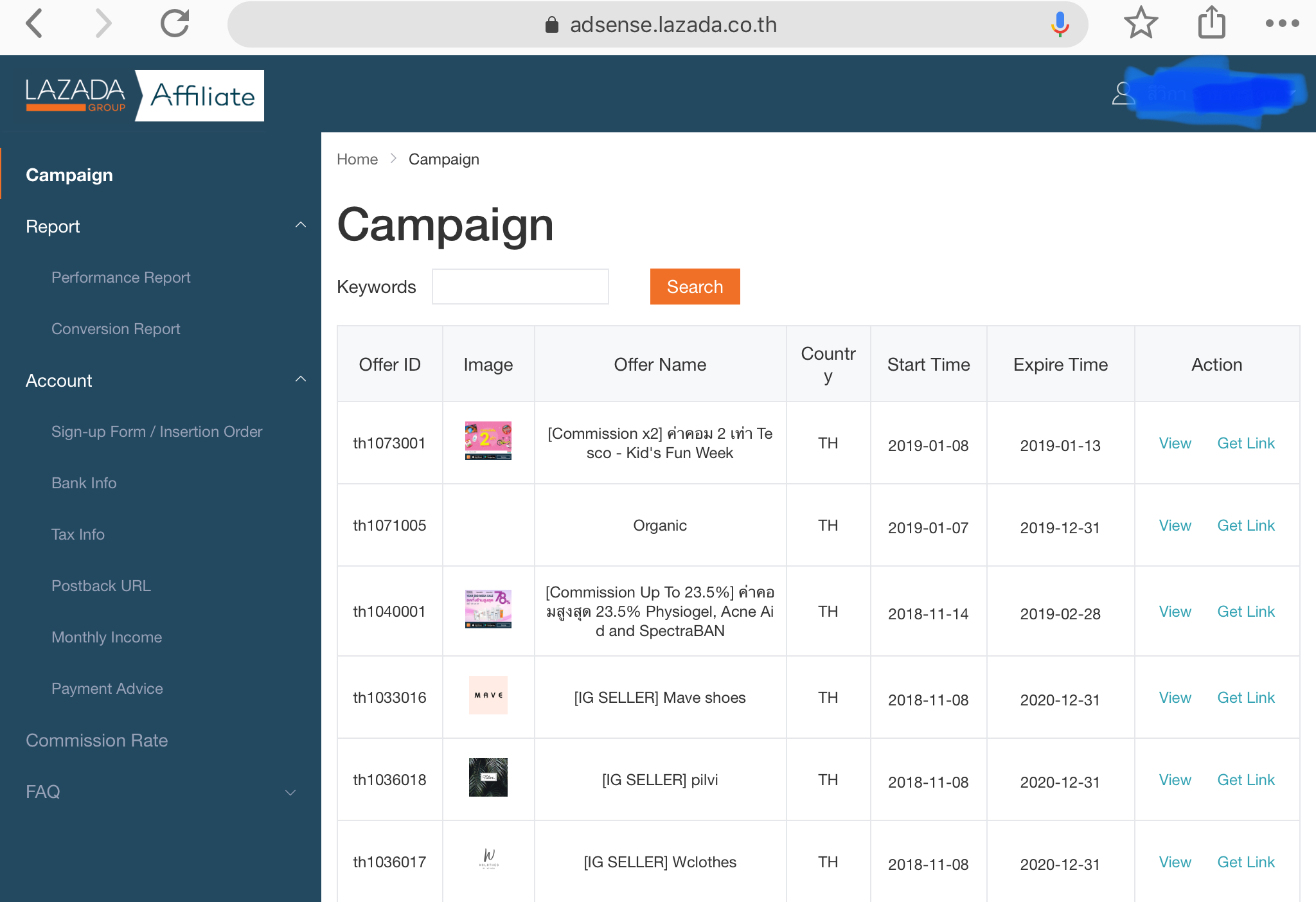Tap the browser forward arrow
The height and width of the screenshot is (902, 1316).
coord(103,24)
